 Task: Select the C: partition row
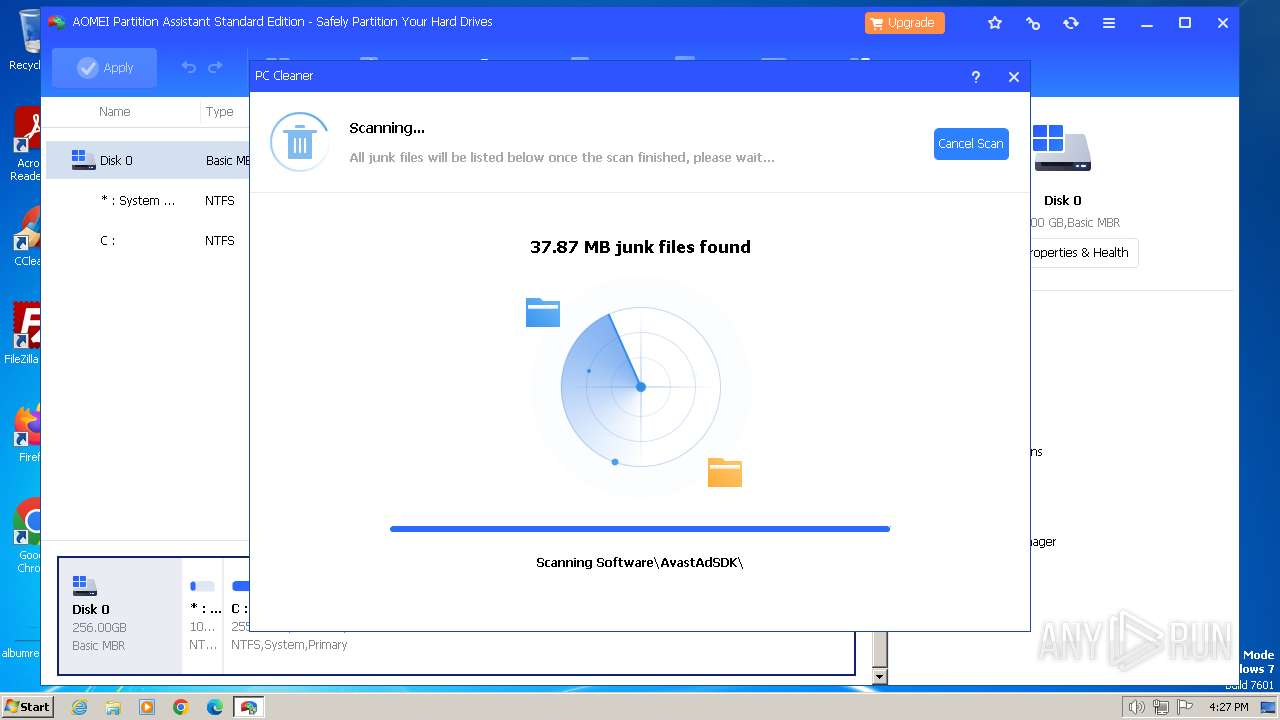click(x=148, y=240)
